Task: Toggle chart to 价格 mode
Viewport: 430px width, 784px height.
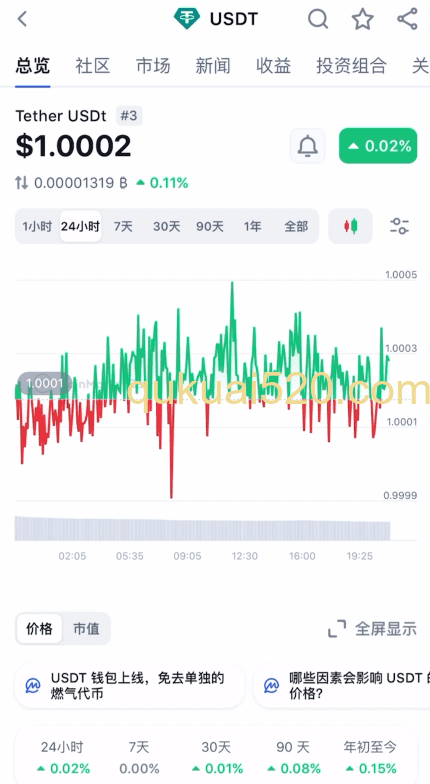Action: [40, 628]
